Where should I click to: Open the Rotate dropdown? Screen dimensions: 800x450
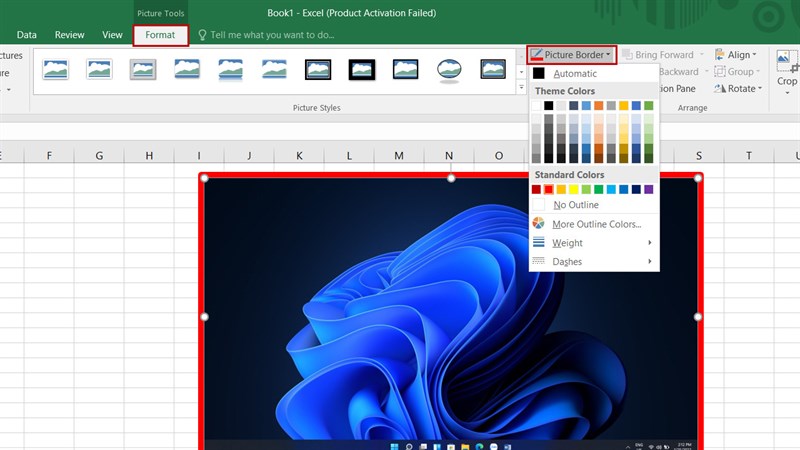click(x=738, y=88)
